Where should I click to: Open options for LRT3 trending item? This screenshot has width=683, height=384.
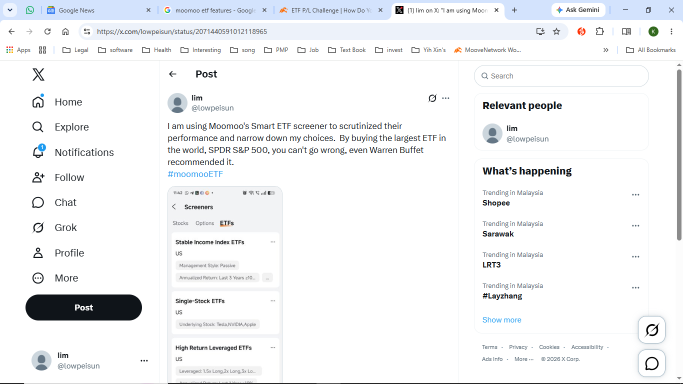click(636, 257)
